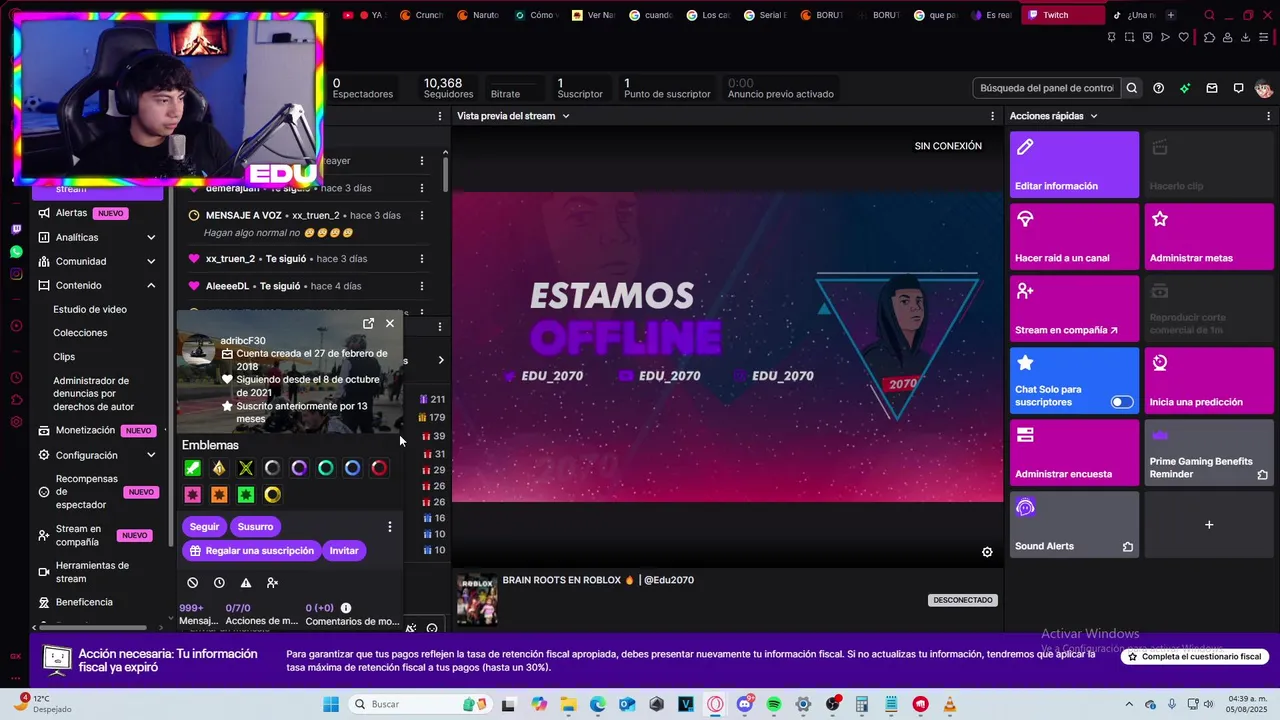Toggle Chat Solo para suscriptores switch
Image resolution: width=1280 pixels, height=720 pixels.
pos(1122,402)
